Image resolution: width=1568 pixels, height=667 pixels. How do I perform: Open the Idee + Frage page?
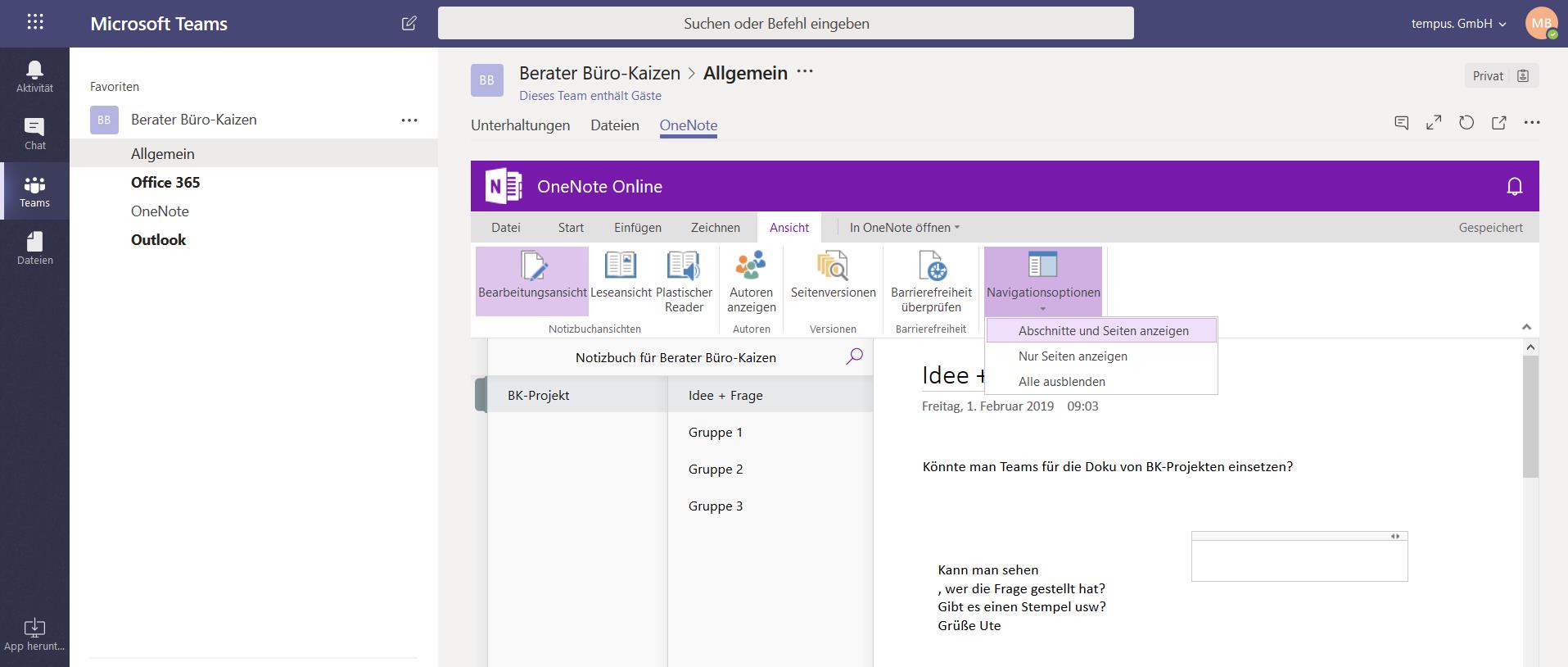770,395
